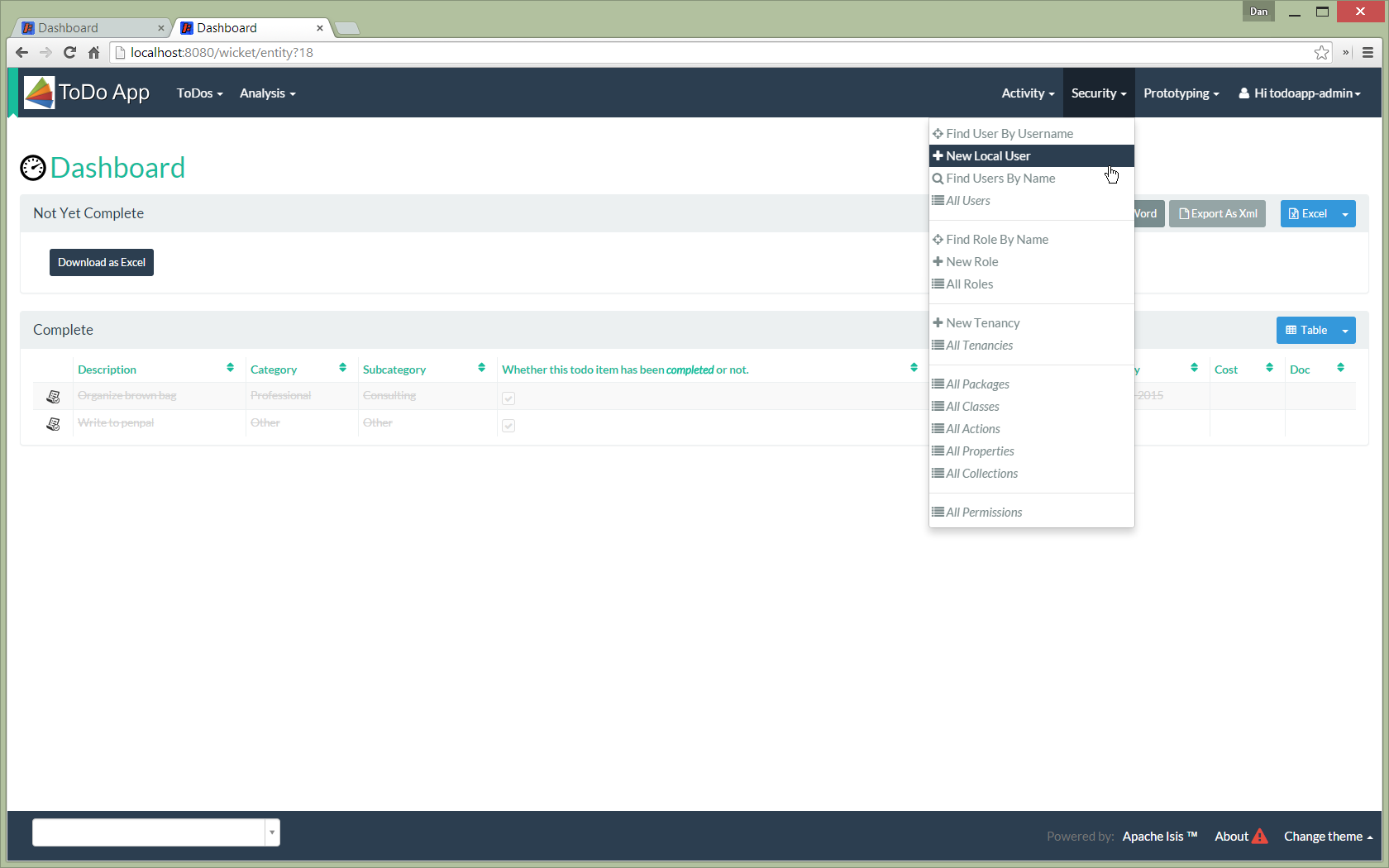Sort by Description column arrows
Viewport: 1389px width, 868px height.
pyautogui.click(x=230, y=368)
